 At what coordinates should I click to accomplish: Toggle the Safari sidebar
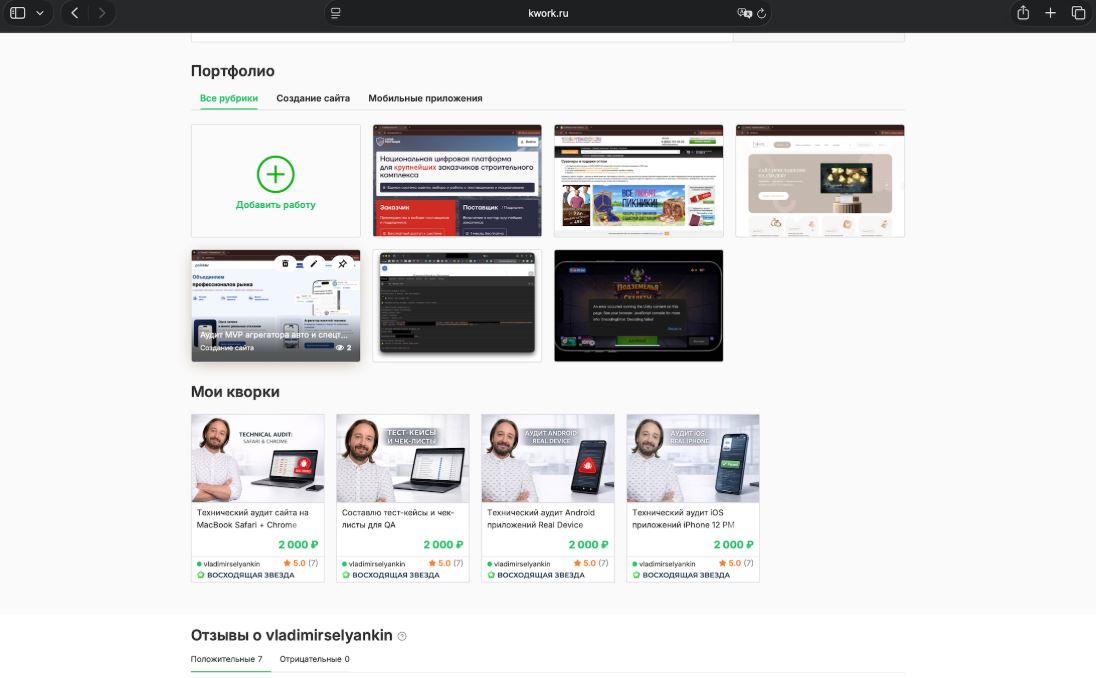tap(17, 13)
